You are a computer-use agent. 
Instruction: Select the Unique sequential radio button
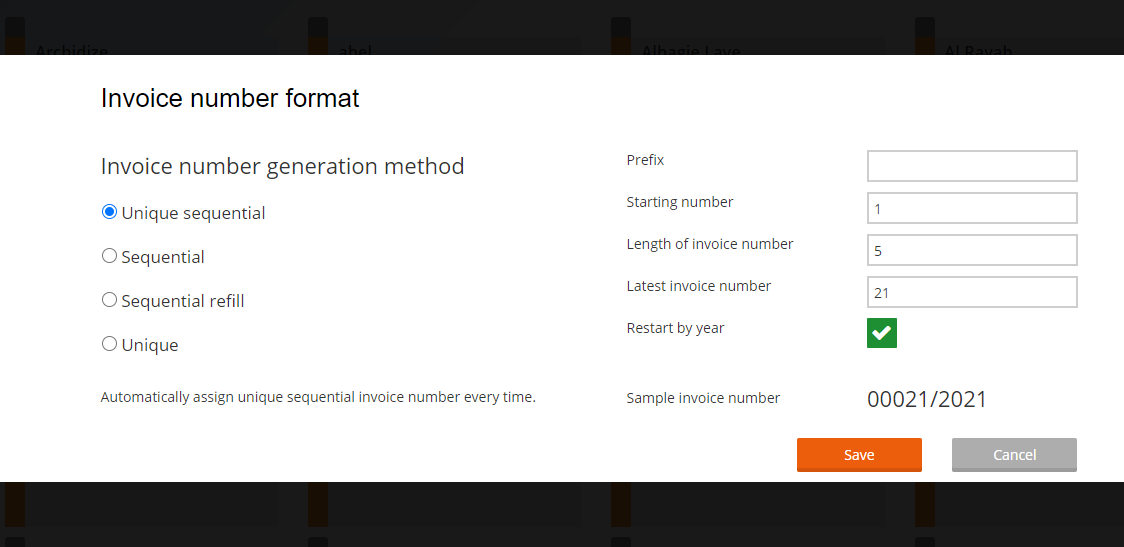point(110,212)
